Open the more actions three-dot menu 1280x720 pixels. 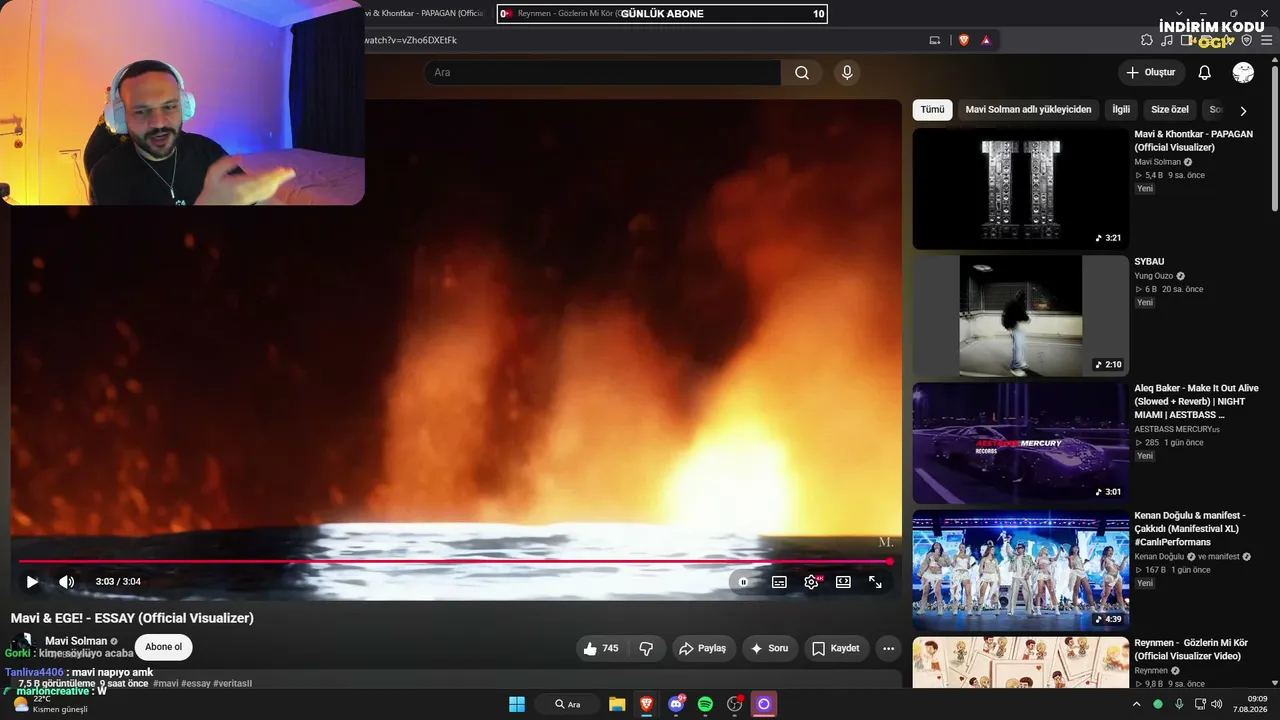coord(888,648)
